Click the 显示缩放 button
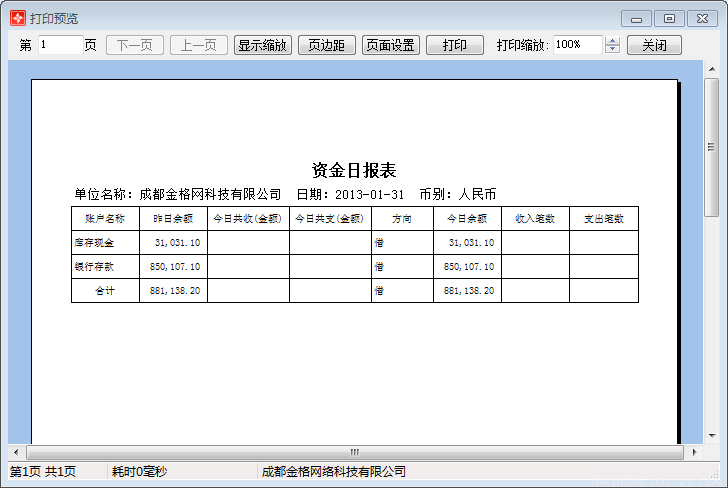Viewport: 728px width, 488px height. click(x=262, y=45)
